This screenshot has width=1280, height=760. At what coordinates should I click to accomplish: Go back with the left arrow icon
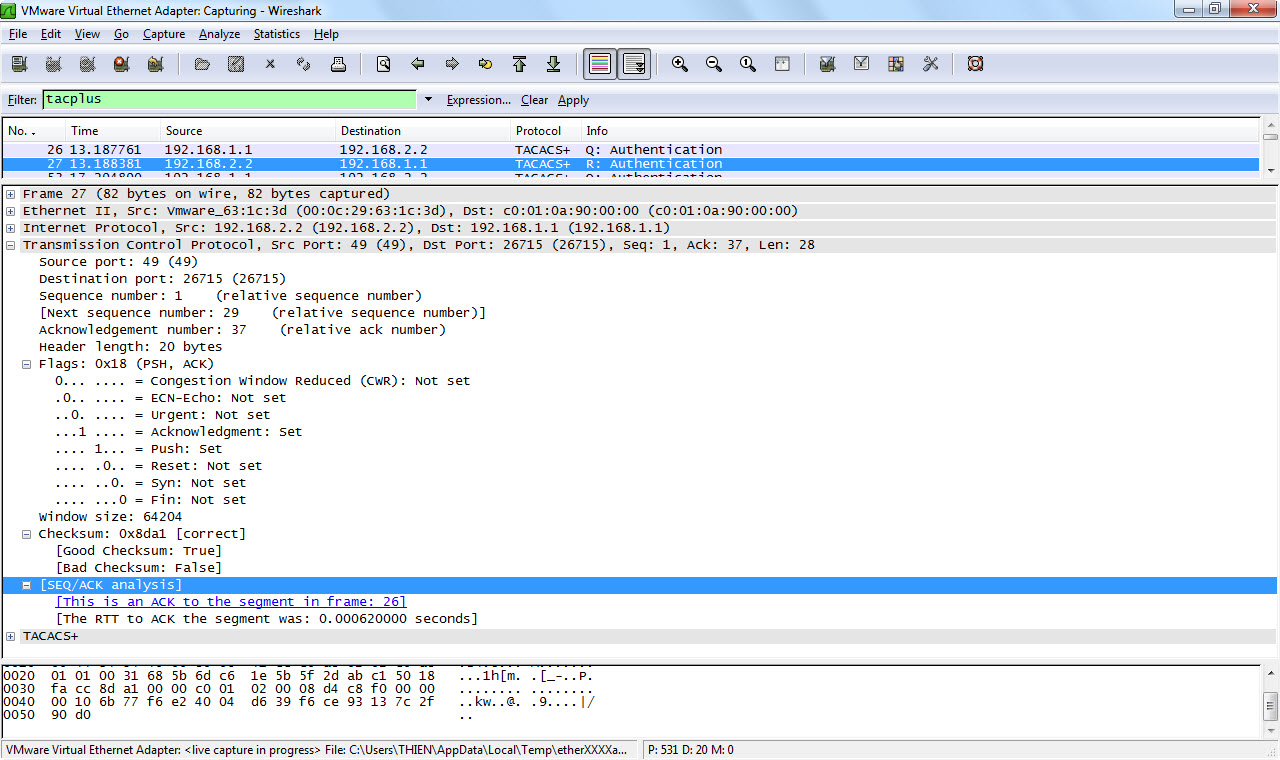(x=418, y=64)
